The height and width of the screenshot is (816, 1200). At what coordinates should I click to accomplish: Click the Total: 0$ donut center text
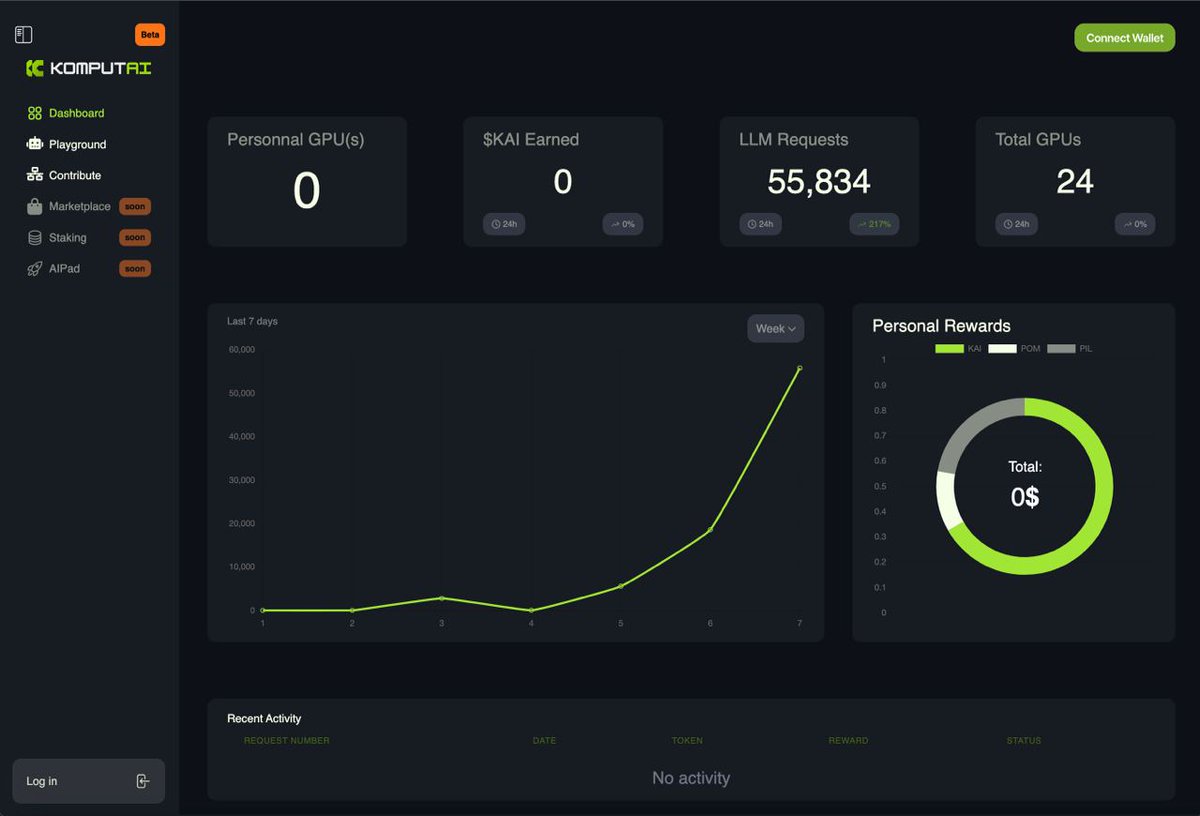1025,484
